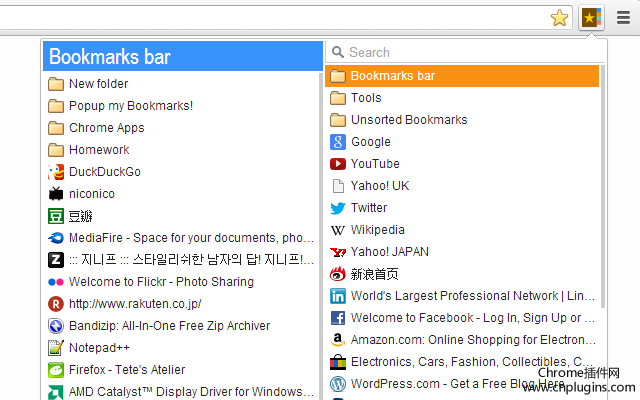Open the New folder folder
640x400 pixels.
(x=182, y=84)
